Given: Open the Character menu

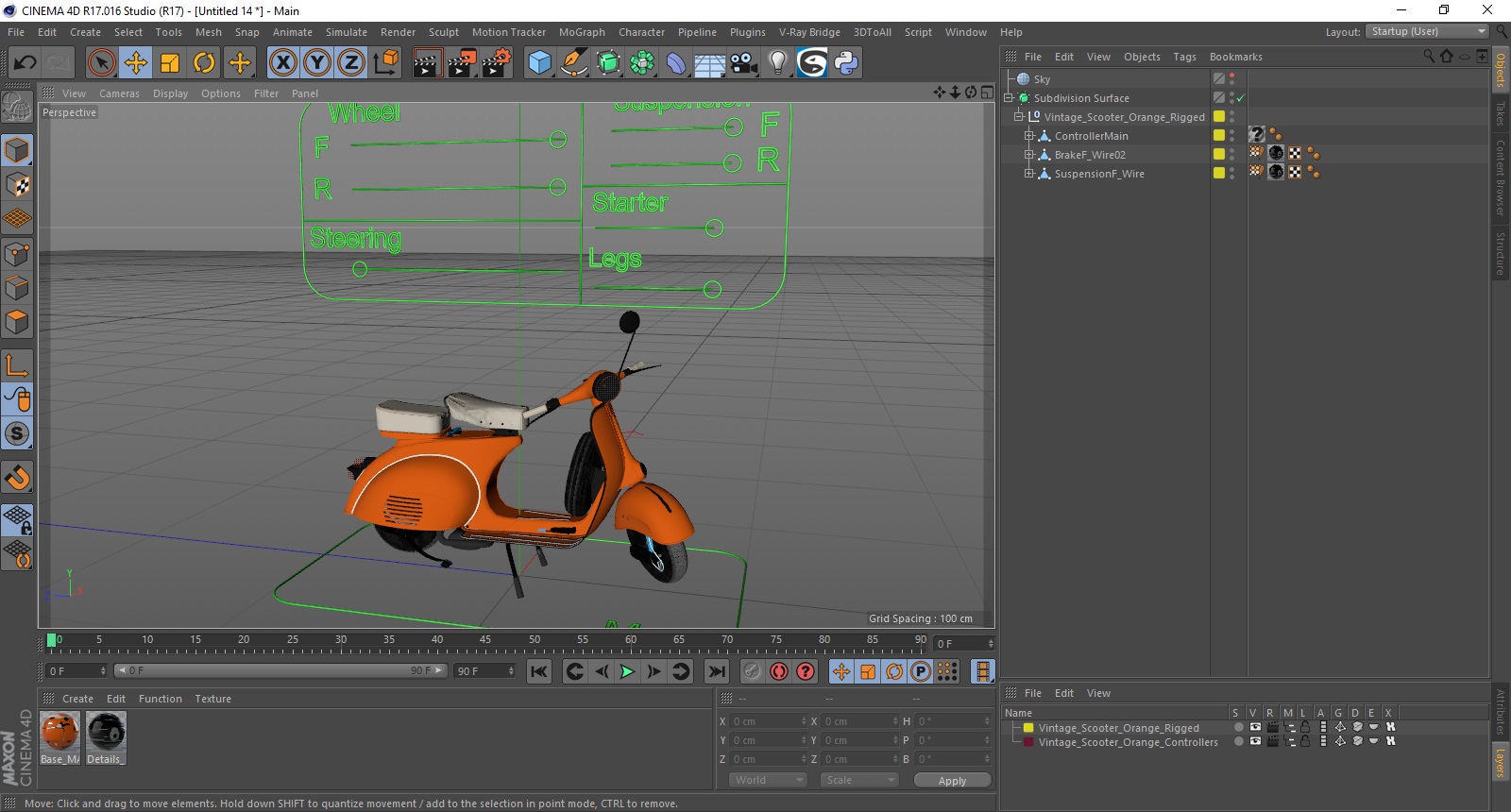Looking at the screenshot, I should (x=642, y=32).
